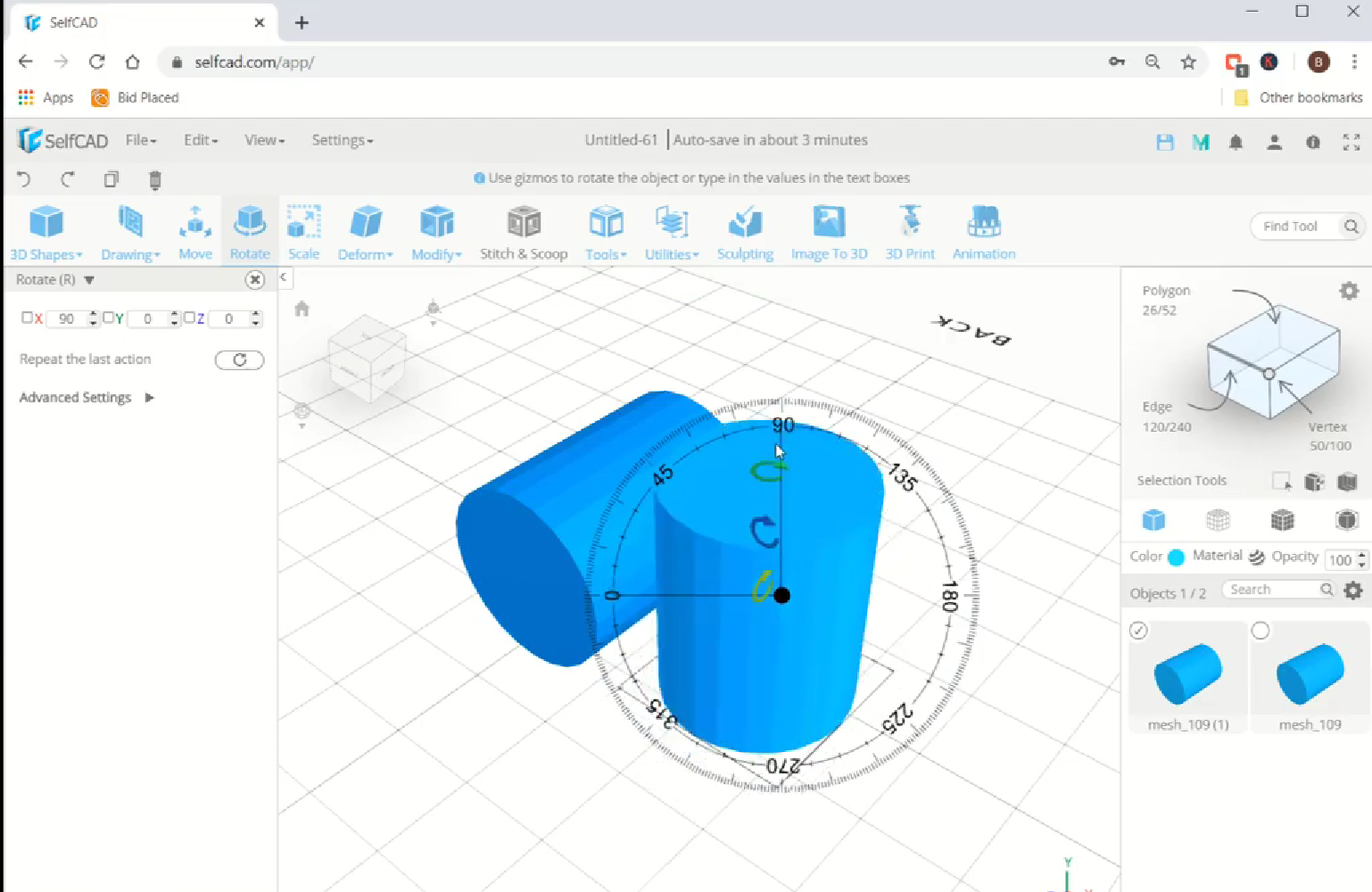
Task: Uncheck the mesh_109 (1) object selection
Action: pyautogui.click(x=1138, y=631)
